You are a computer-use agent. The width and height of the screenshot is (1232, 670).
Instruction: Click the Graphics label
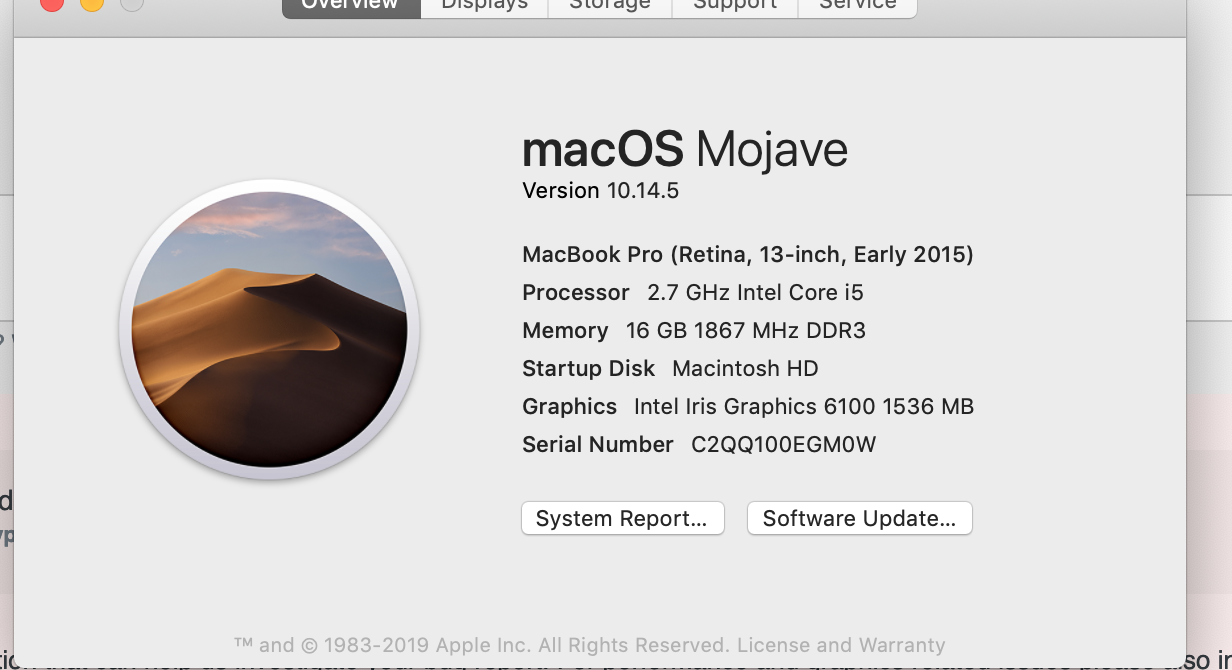pyautogui.click(x=569, y=407)
